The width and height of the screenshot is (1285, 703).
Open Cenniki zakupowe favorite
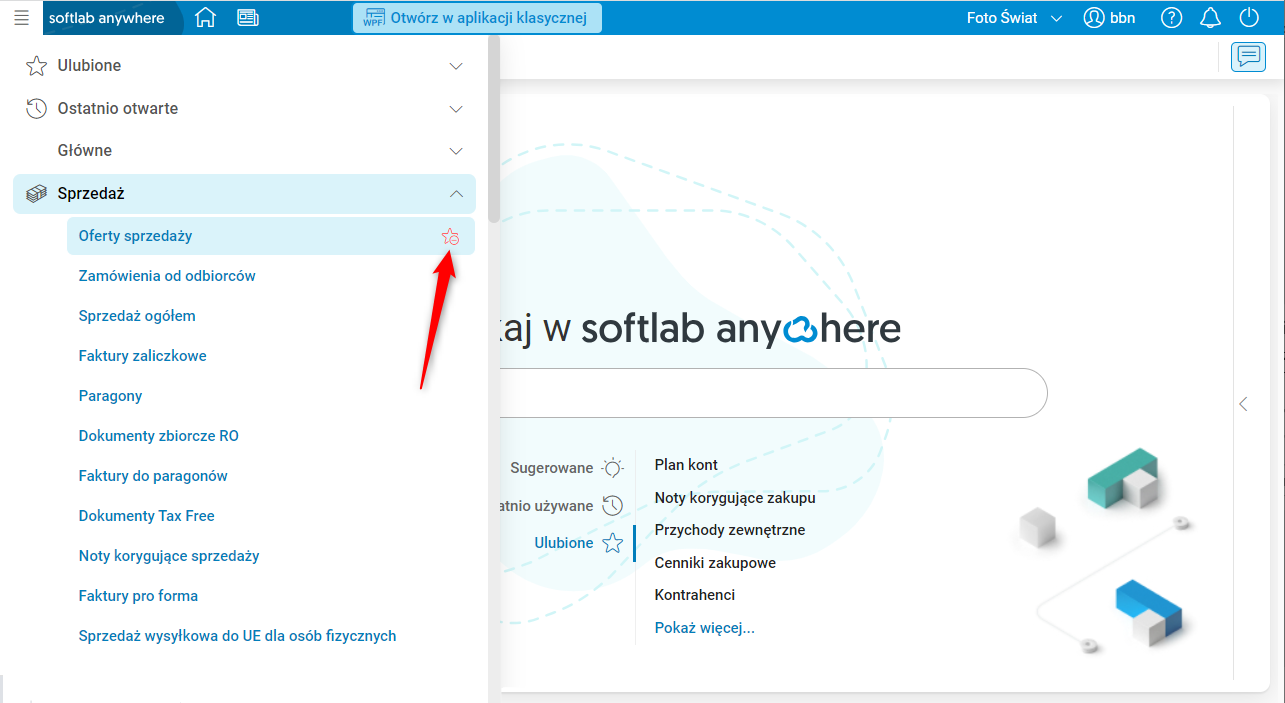click(715, 563)
